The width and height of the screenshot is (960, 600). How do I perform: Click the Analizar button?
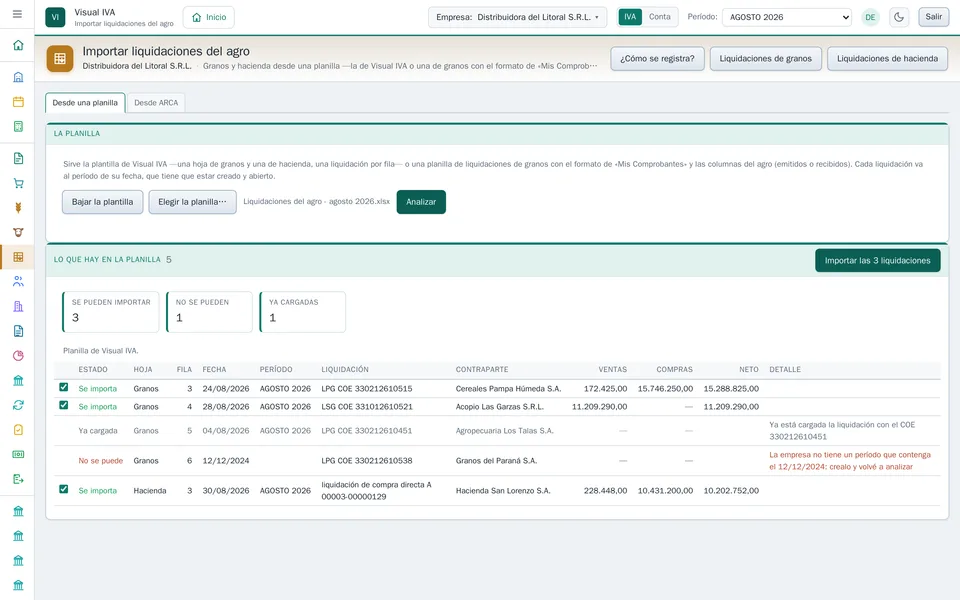[421, 202]
